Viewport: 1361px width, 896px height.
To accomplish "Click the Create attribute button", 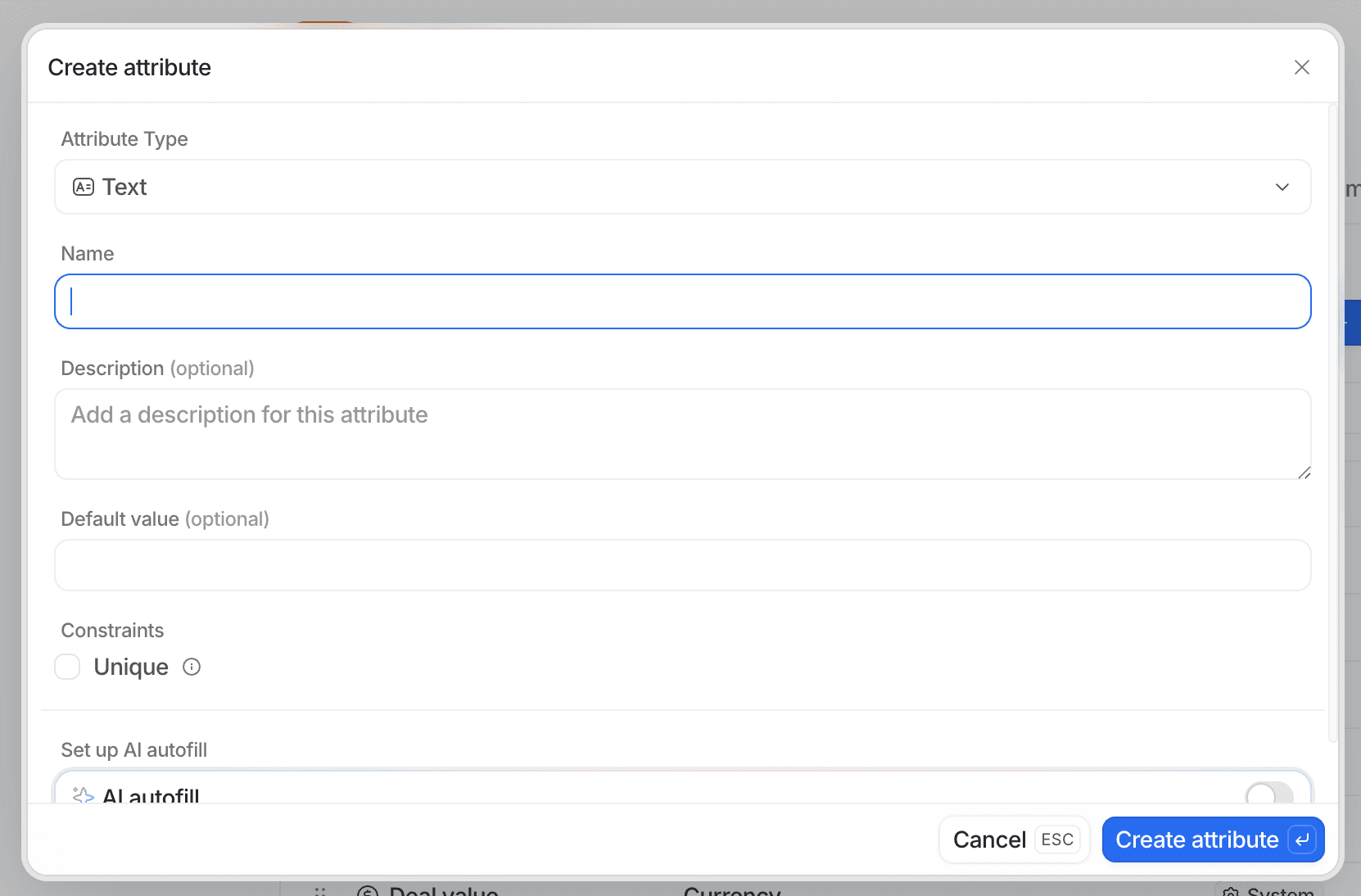I will 1213,839.
